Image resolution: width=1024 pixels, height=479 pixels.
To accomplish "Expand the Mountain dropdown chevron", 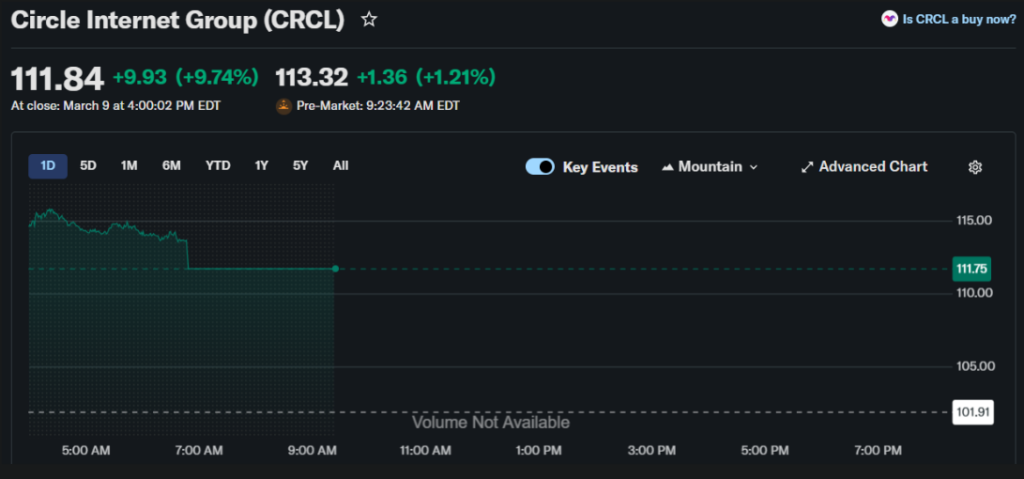I will pyautogui.click(x=754, y=167).
